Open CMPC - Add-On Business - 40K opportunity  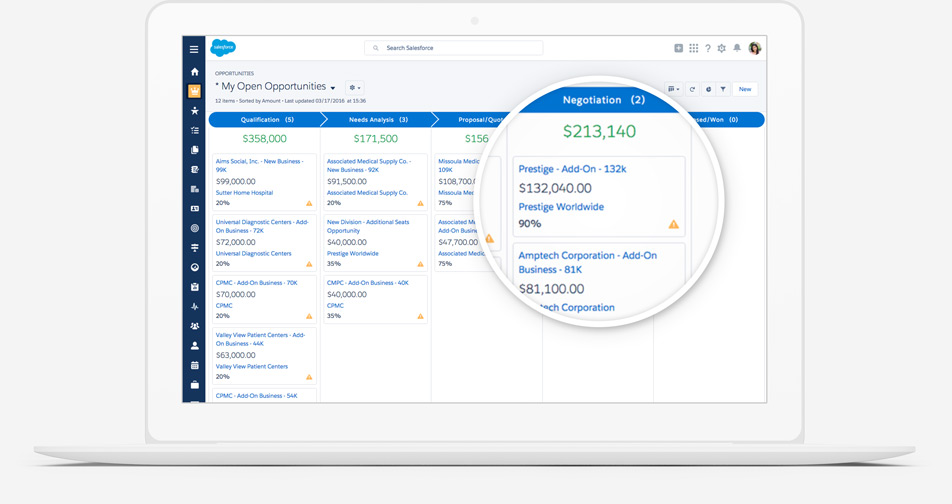click(367, 283)
